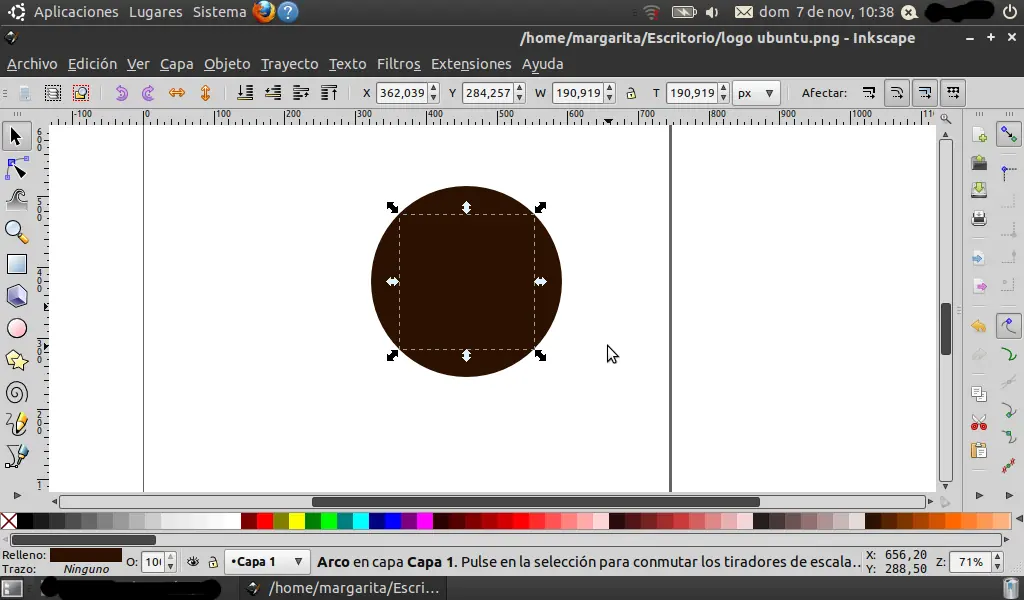Select the Rectangle tool

pos(16,263)
